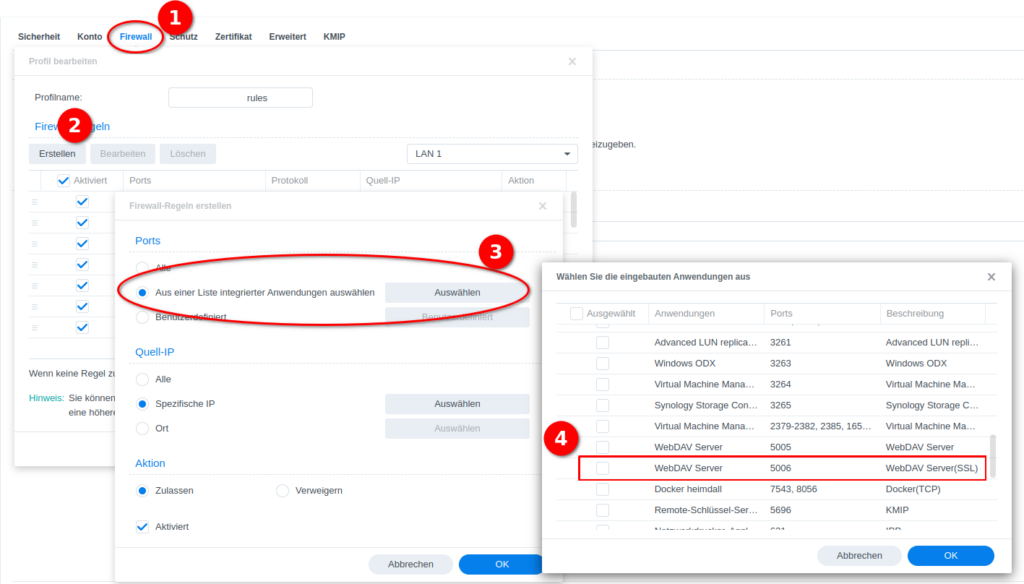Check the Docker heimdall checkbox

(602, 489)
